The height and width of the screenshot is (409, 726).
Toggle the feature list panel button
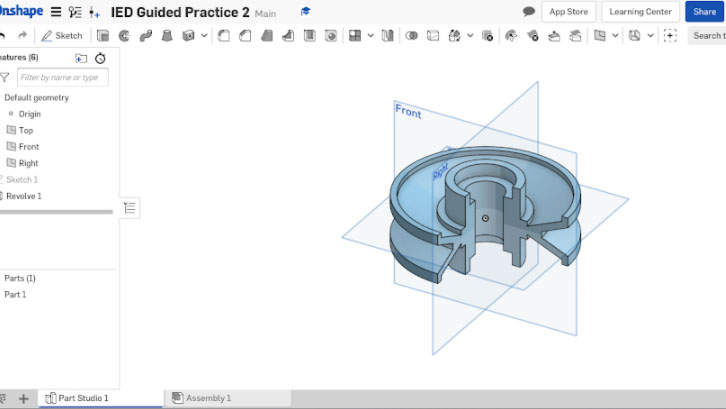click(130, 208)
